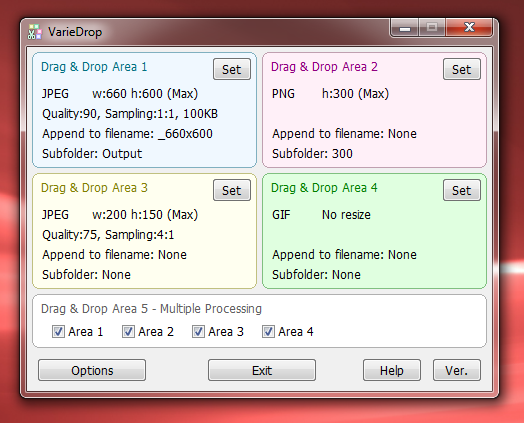Select the yellow Drag & Drop Area 3 panel
Screen dimensions: 524x423
(x=144, y=231)
